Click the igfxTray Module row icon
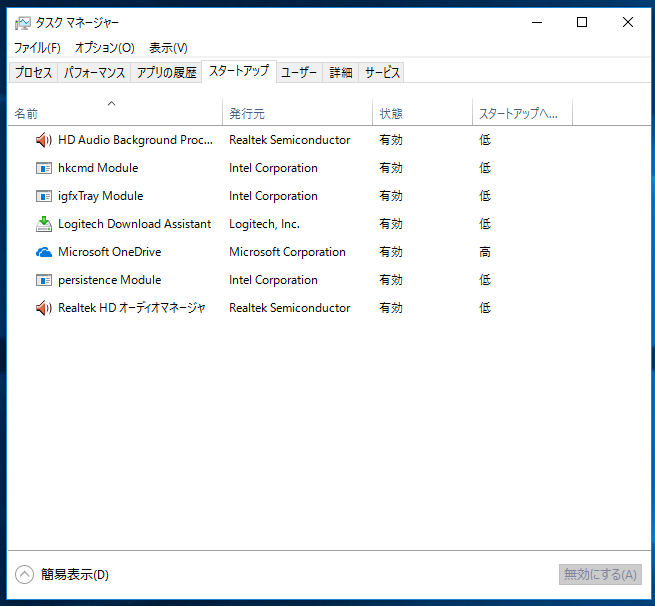Image resolution: width=655 pixels, height=606 pixels. 44,196
